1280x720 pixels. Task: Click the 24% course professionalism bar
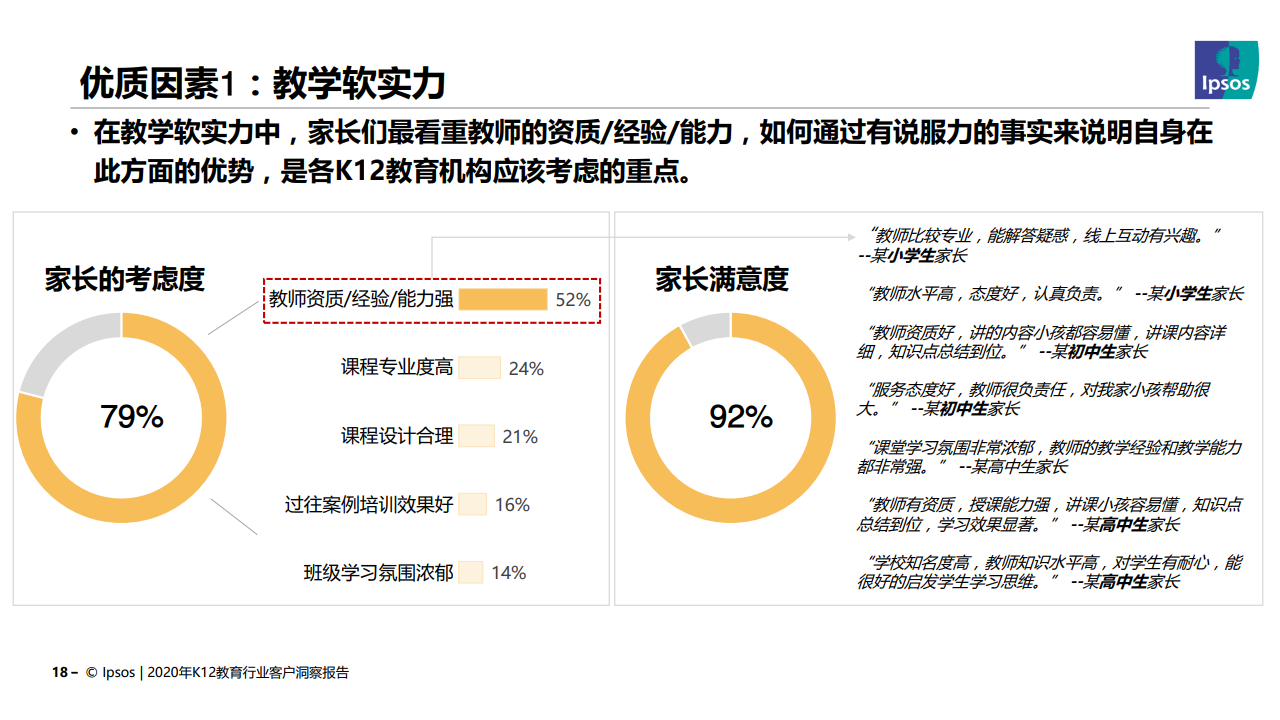click(479, 368)
